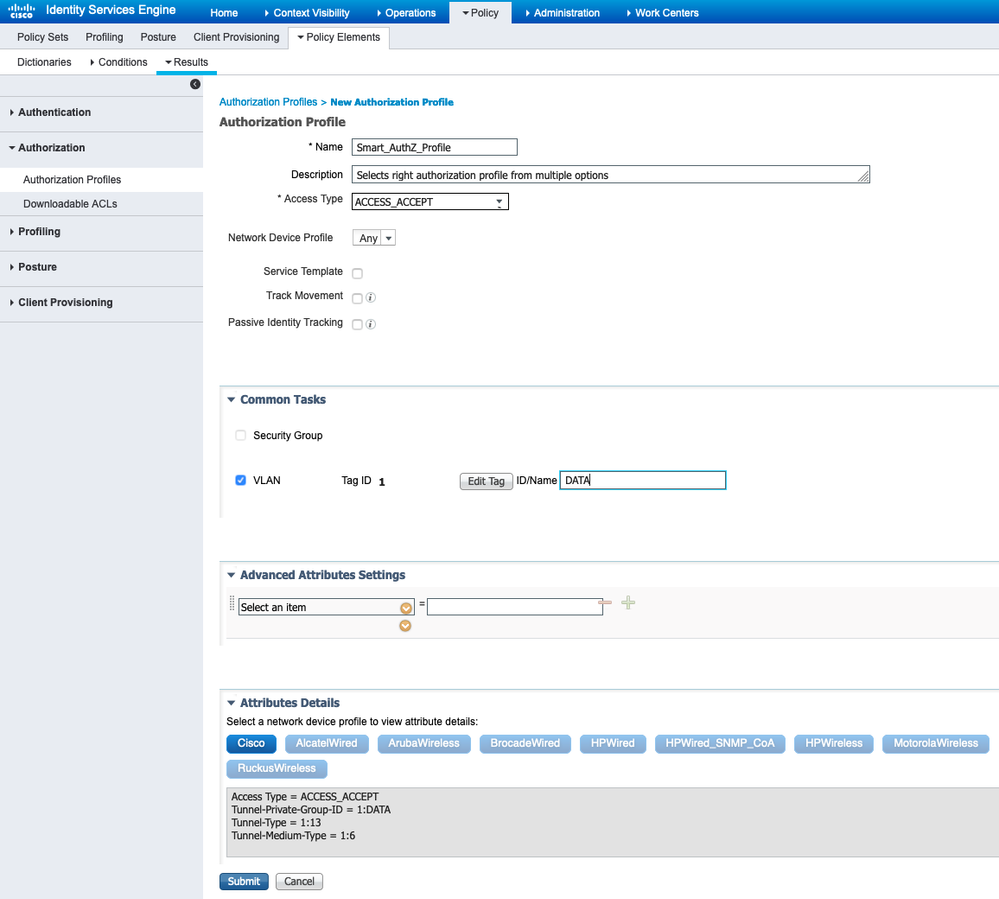
Task: Click the minus remove attribute icon
Action: tap(605, 602)
